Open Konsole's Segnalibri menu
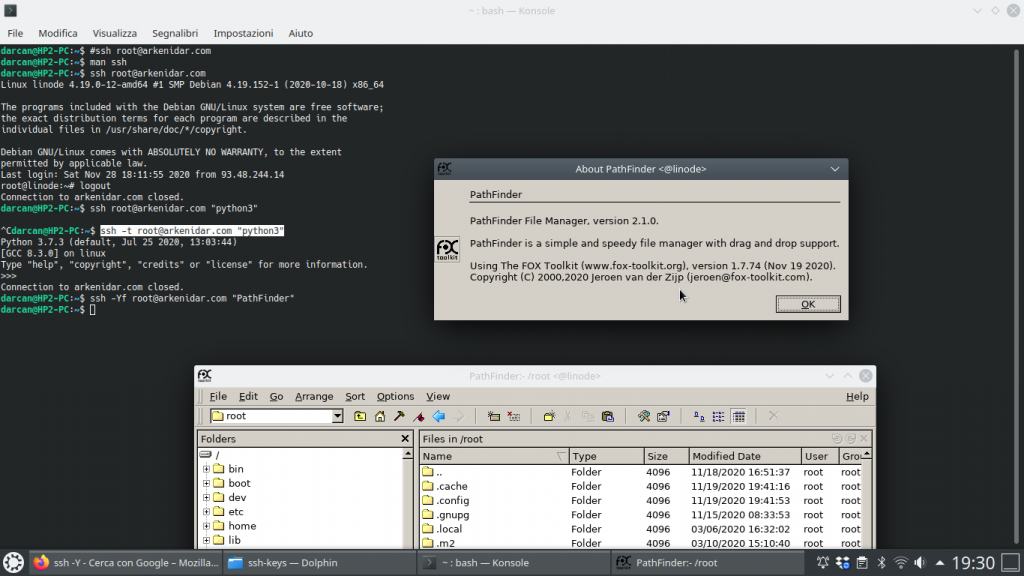Image resolution: width=1024 pixels, height=576 pixels. coord(175,33)
